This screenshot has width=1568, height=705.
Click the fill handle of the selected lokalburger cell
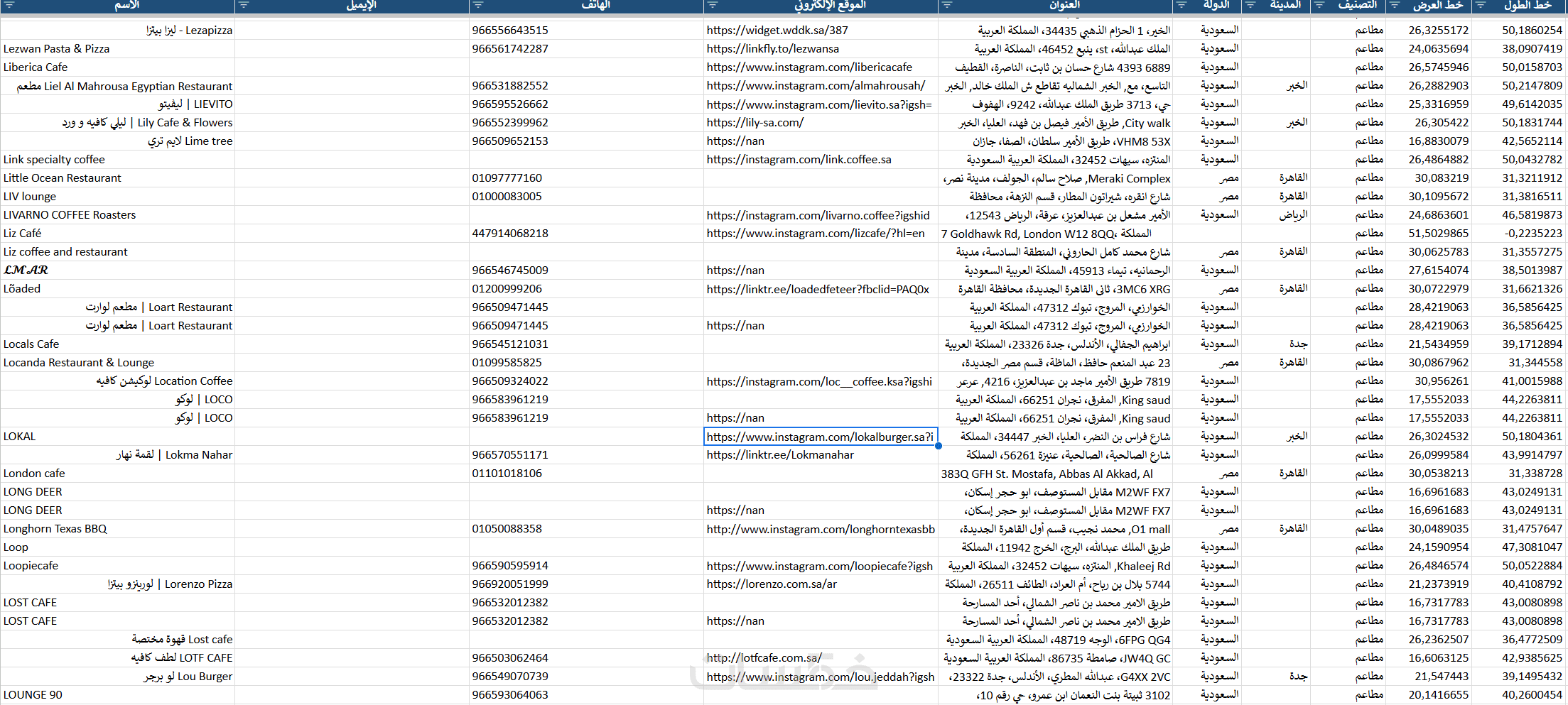(939, 446)
